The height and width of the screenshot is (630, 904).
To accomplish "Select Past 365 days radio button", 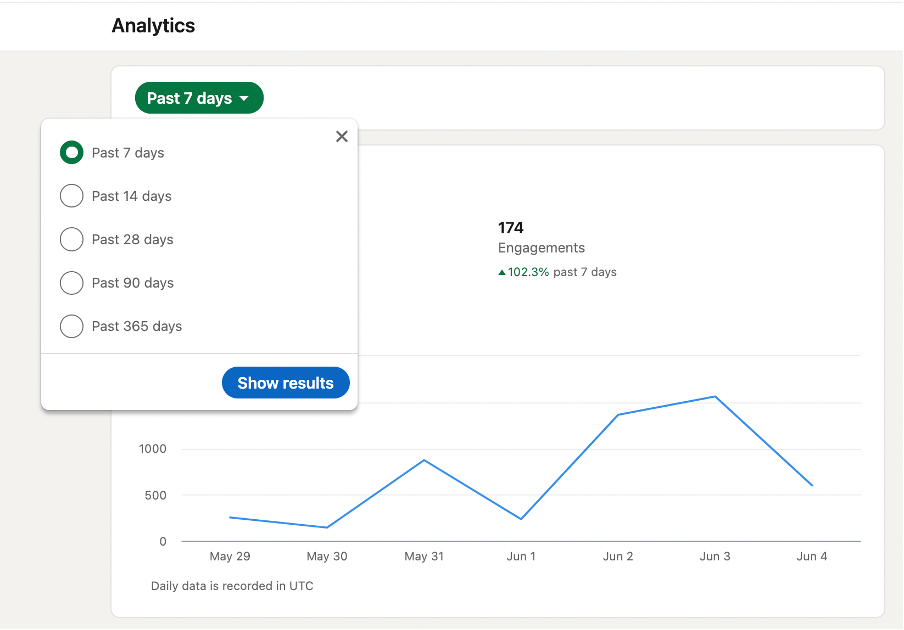I will point(71,326).
